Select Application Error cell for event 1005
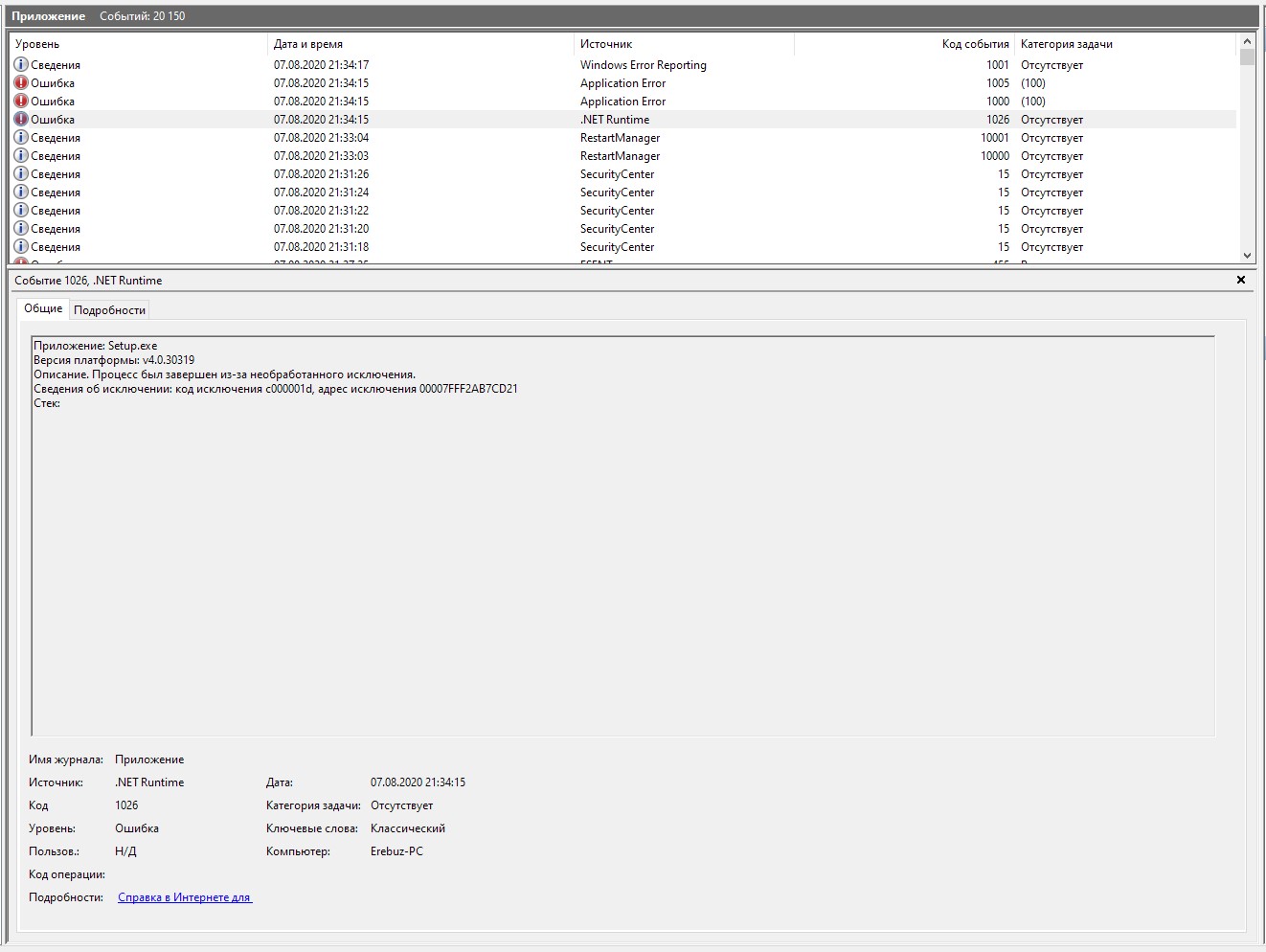The image size is (1266, 952). 622,83
